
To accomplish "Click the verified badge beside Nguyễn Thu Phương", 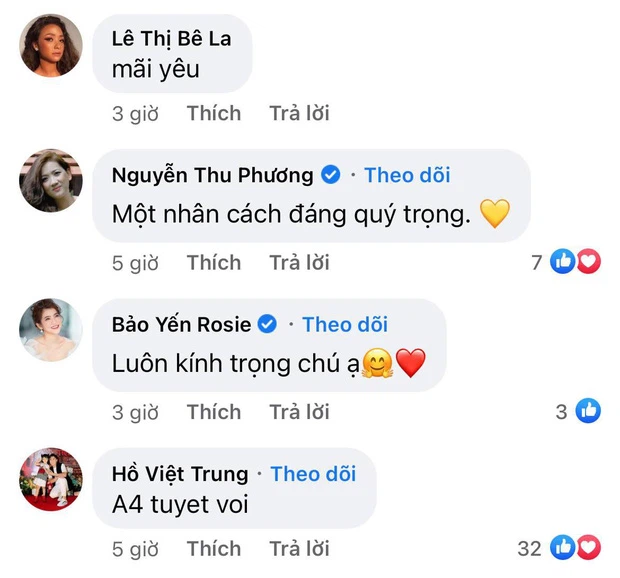I will (331, 175).
